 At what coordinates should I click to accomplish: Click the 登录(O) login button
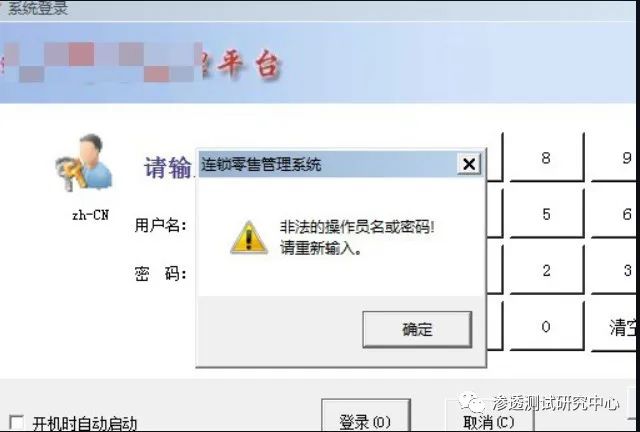[365, 416]
